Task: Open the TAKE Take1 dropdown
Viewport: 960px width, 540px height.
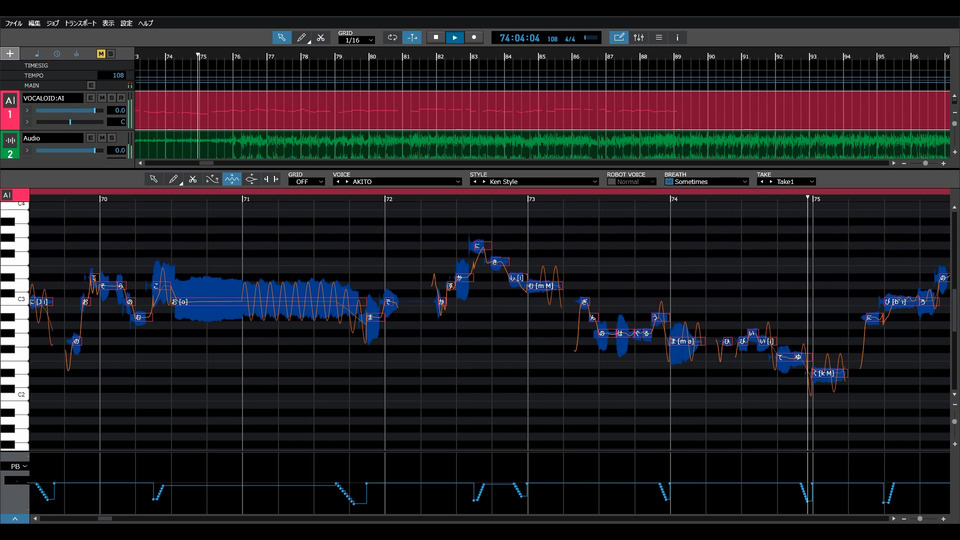Action: [x=786, y=182]
